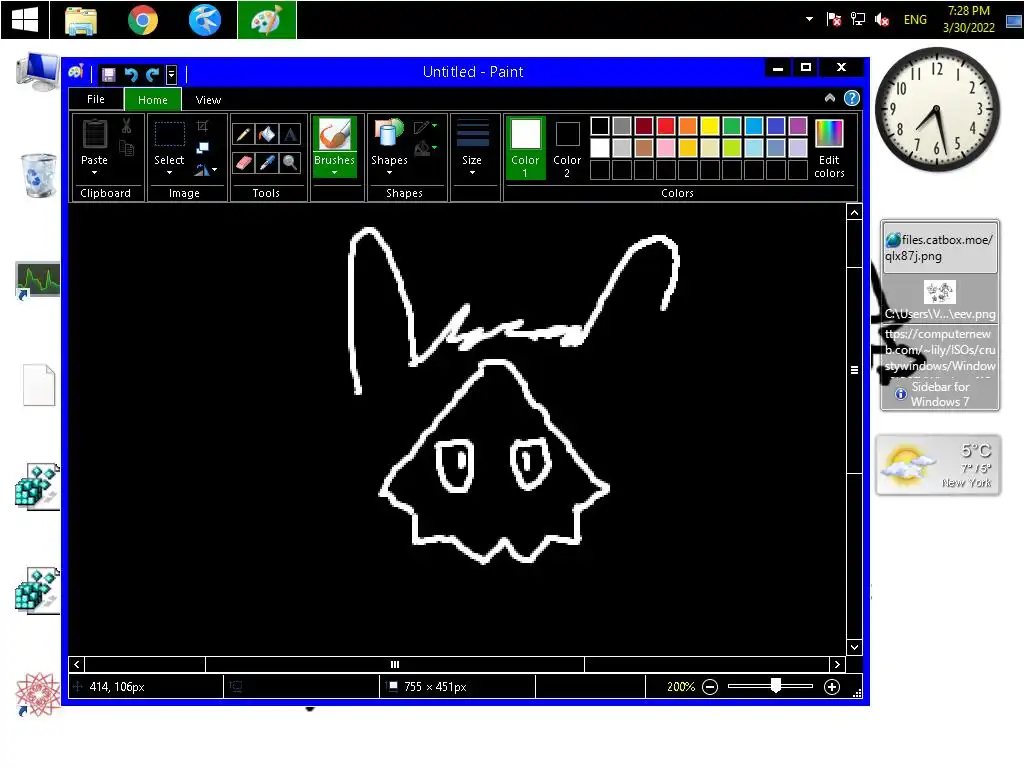This screenshot has height=768, width=1024.
Task: Open the Sidebar for Windows 7 gadget entry
Action: (x=940, y=394)
